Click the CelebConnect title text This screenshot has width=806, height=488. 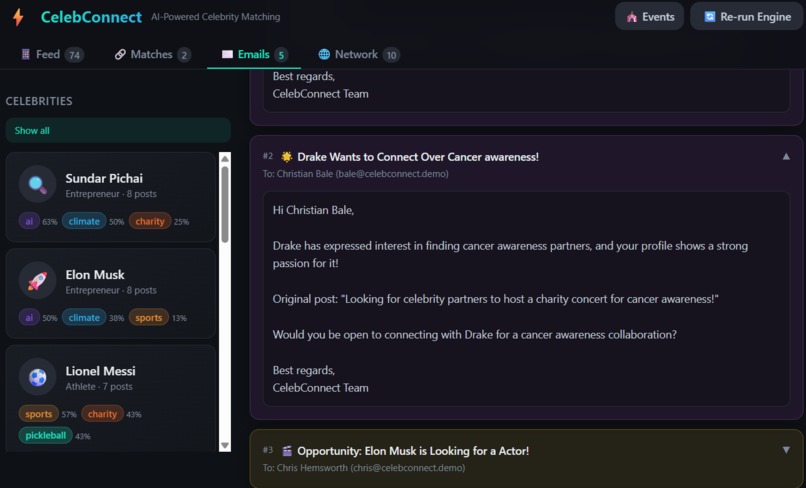[91, 17]
